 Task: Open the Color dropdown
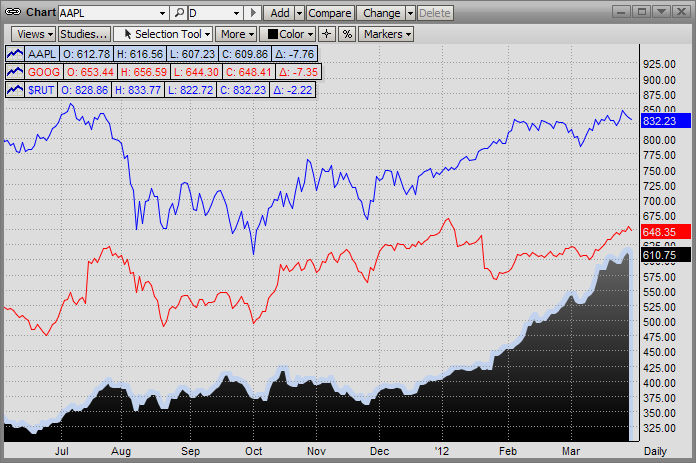click(x=288, y=34)
